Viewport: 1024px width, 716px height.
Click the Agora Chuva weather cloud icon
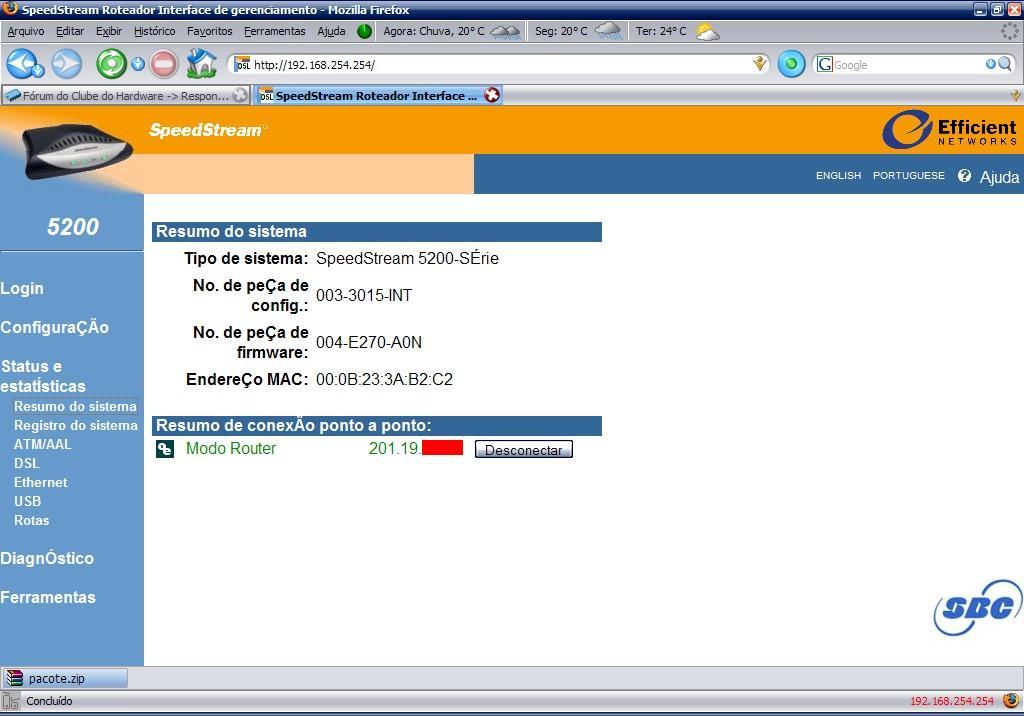(x=505, y=31)
